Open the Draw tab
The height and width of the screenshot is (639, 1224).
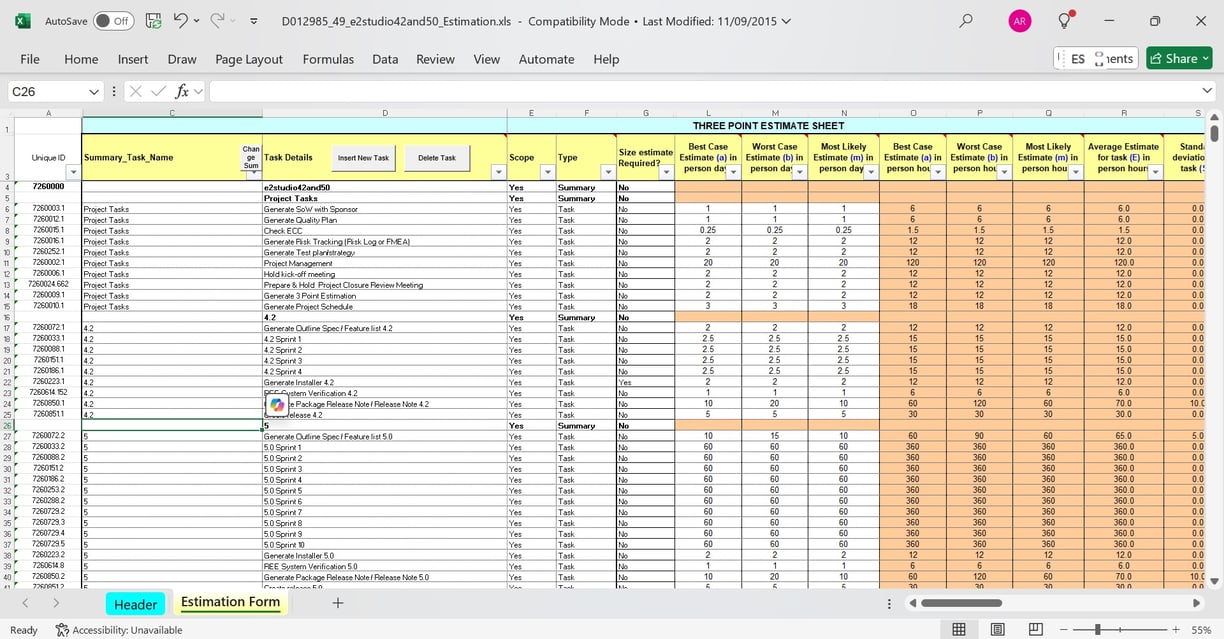[182, 59]
